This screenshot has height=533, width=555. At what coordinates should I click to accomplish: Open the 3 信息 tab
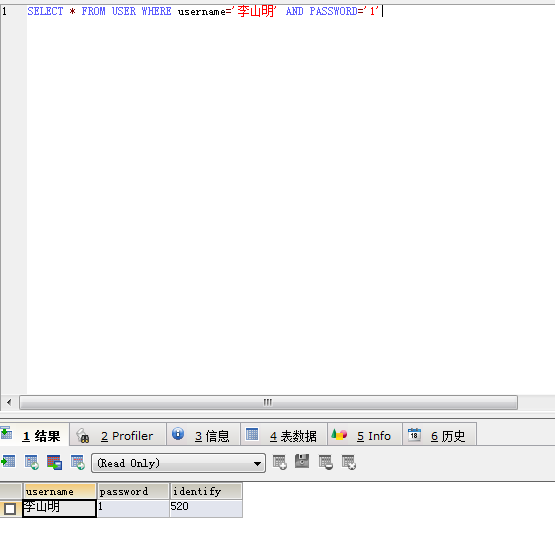click(x=204, y=435)
